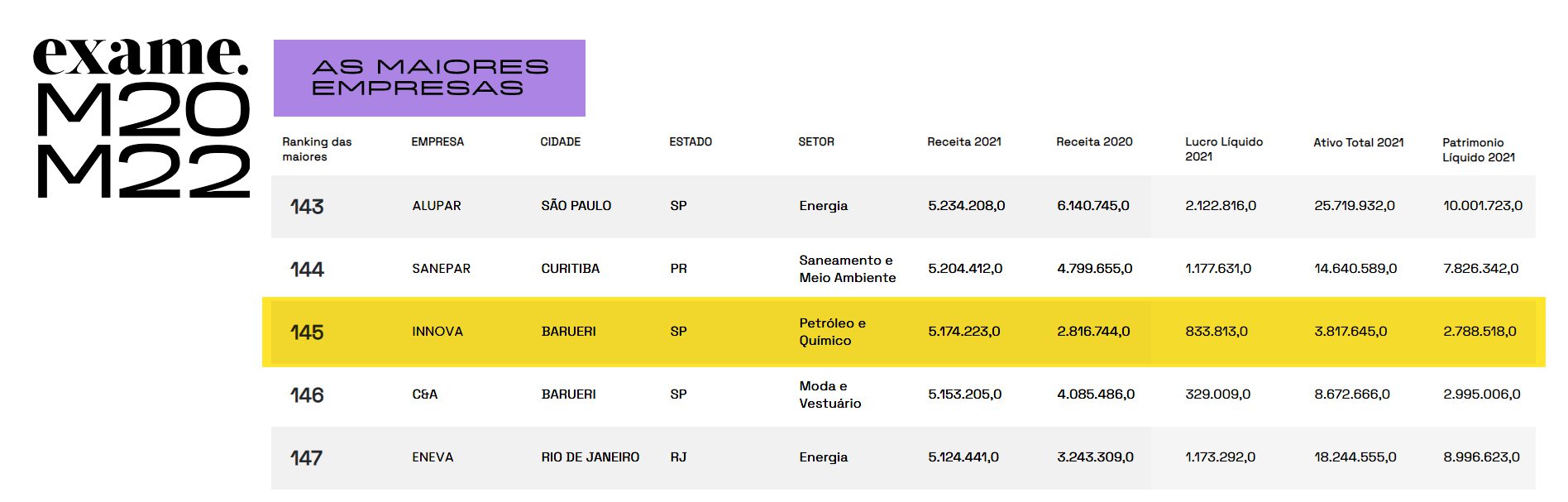The image size is (1568, 502).
Task: Select the C&A company name
Action: pyautogui.click(x=425, y=394)
